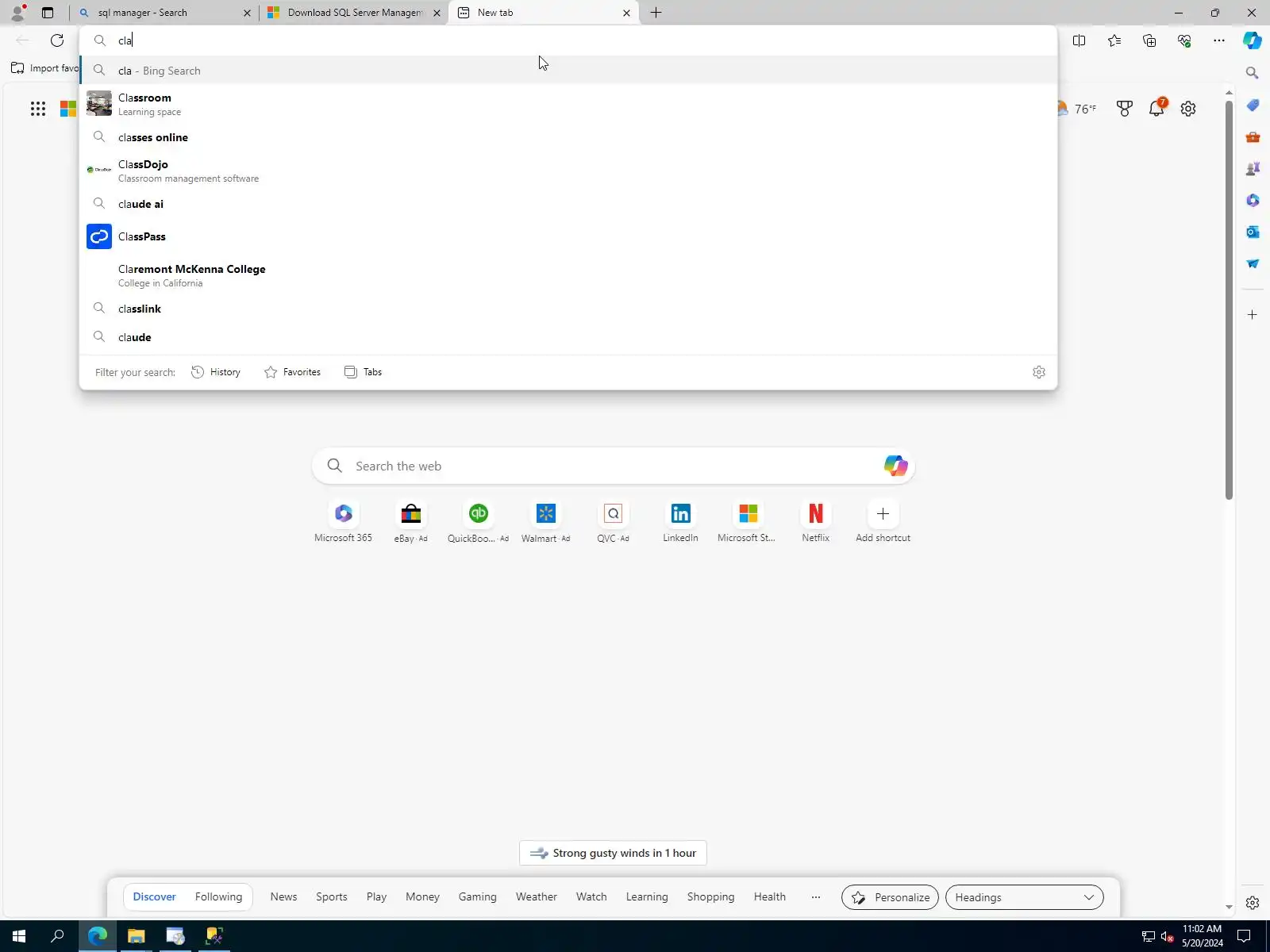1270x952 pixels.
Task: Open a new browser tab
Action: coord(656,13)
